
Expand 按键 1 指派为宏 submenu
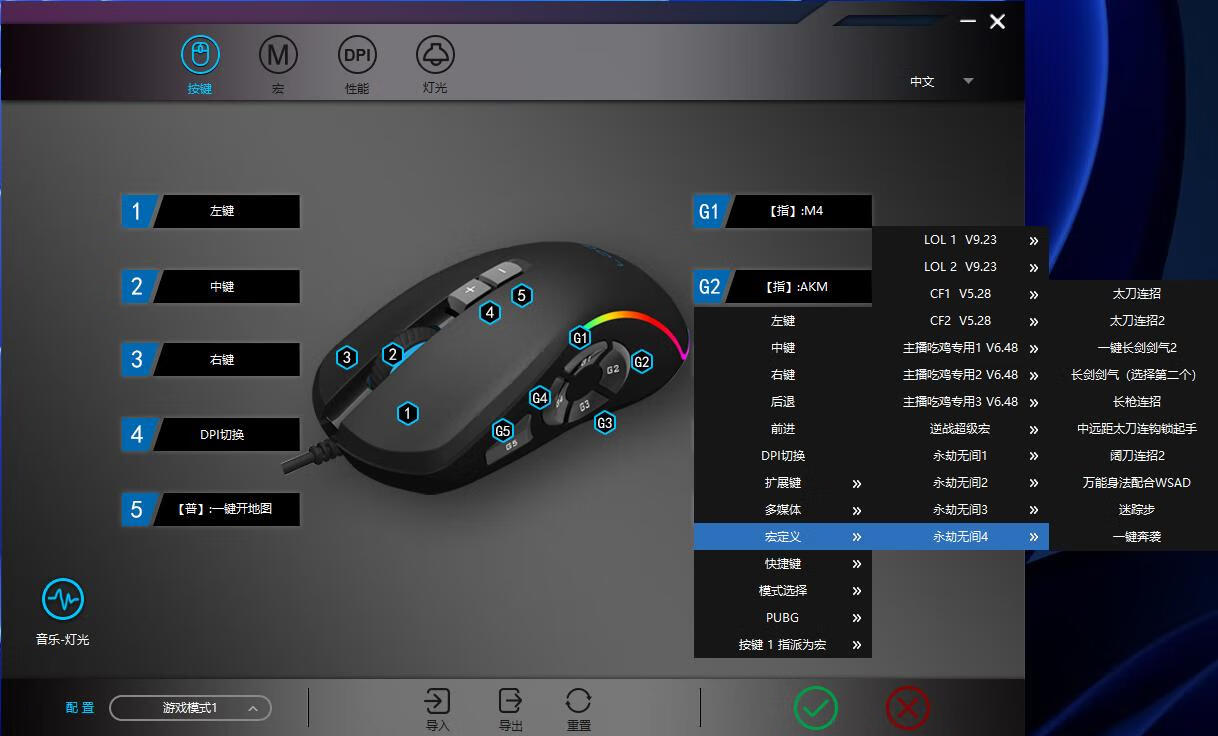pyautogui.click(x=783, y=645)
